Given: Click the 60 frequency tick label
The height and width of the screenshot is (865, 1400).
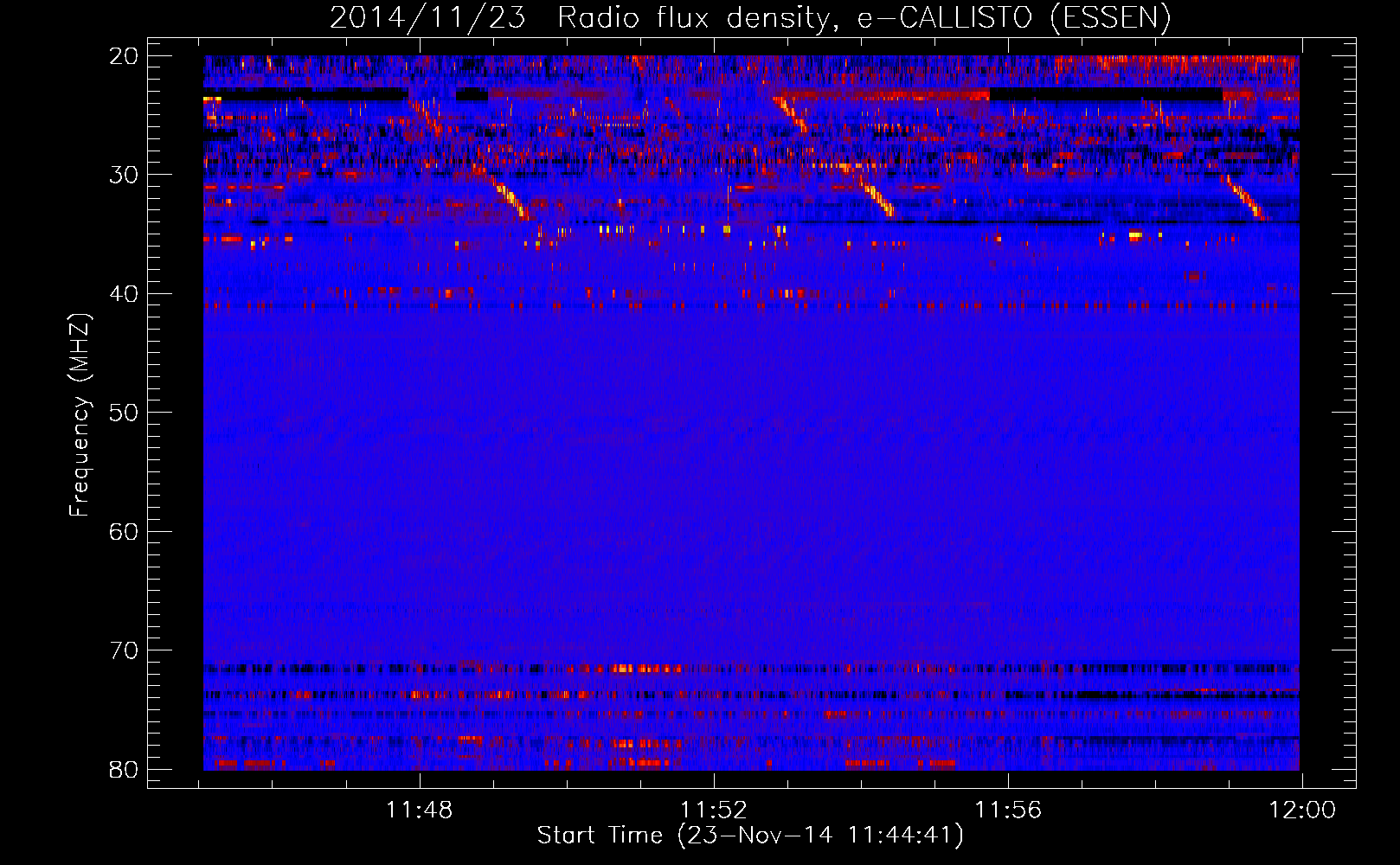Looking at the screenshot, I should click(125, 531).
